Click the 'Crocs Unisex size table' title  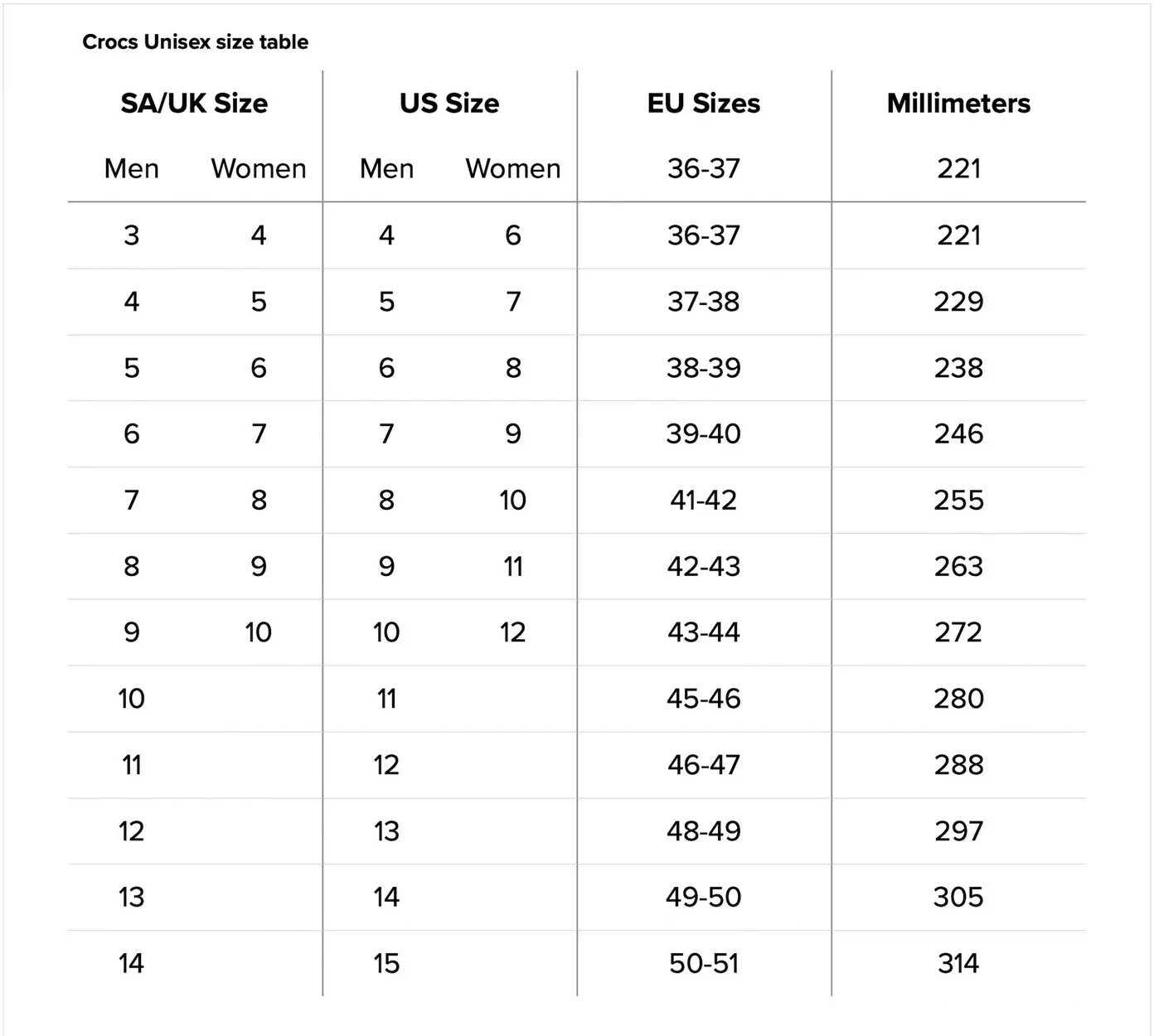195,42
